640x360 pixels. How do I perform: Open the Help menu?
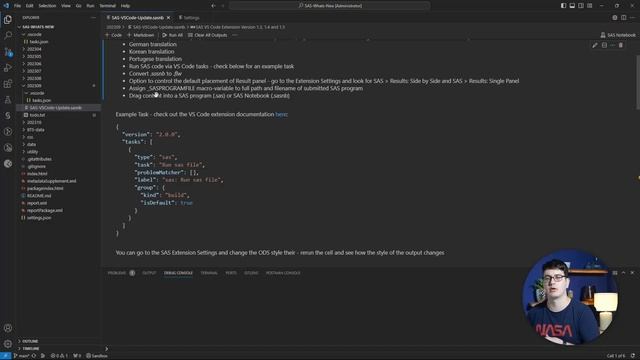pos(125,6)
